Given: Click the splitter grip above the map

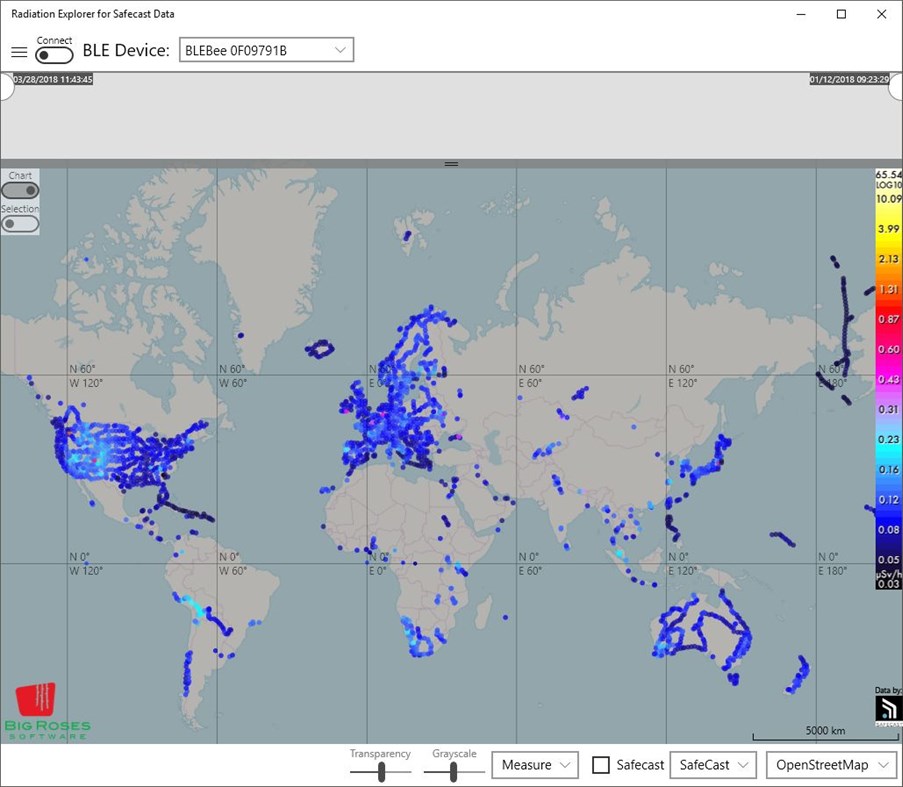Looking at the screenshot, I should pos(451,163).
